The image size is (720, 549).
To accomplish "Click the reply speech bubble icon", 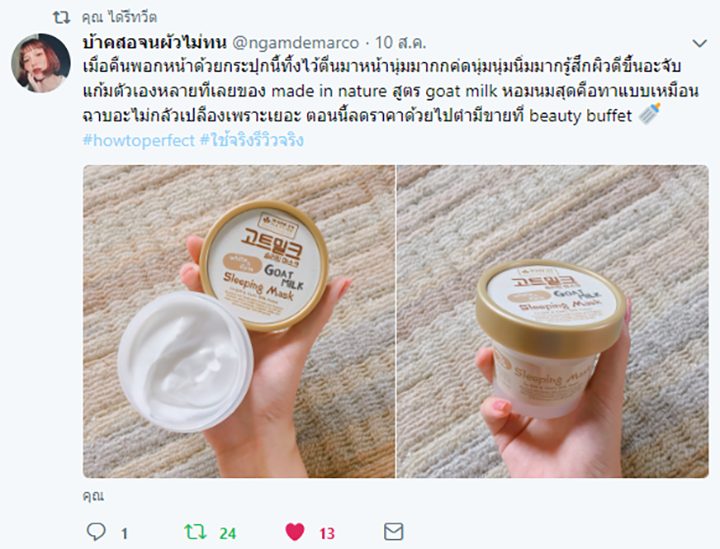I will pyautogui.click(x=96, y=532).
